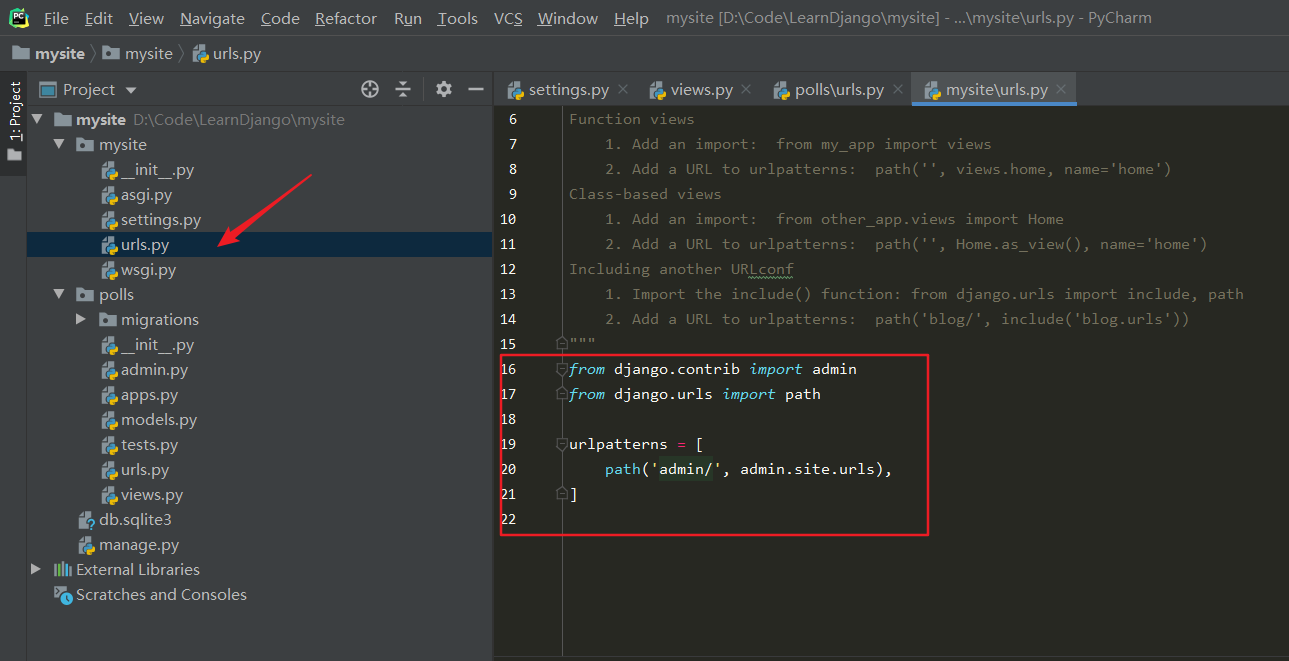Image resolution: width=1289 pixels, height=661 pixels.
Task: Open the Run menu
Action: click(x=408, y=18)
